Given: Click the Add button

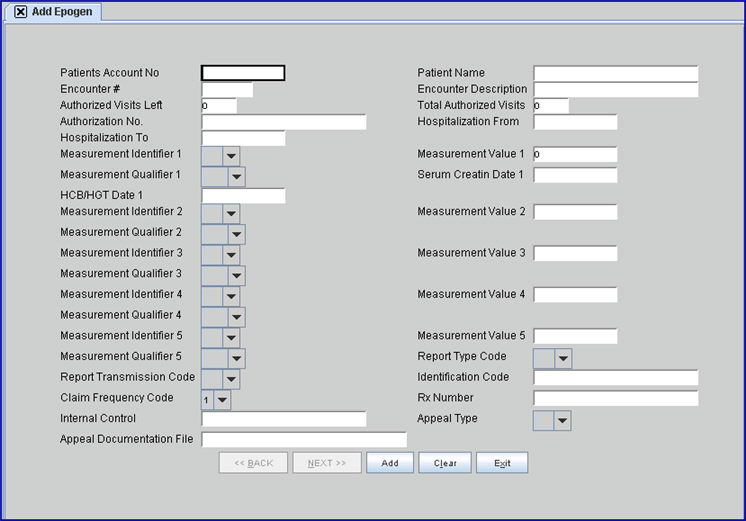Looking at the screenshot, I should (x=390, y=463).
